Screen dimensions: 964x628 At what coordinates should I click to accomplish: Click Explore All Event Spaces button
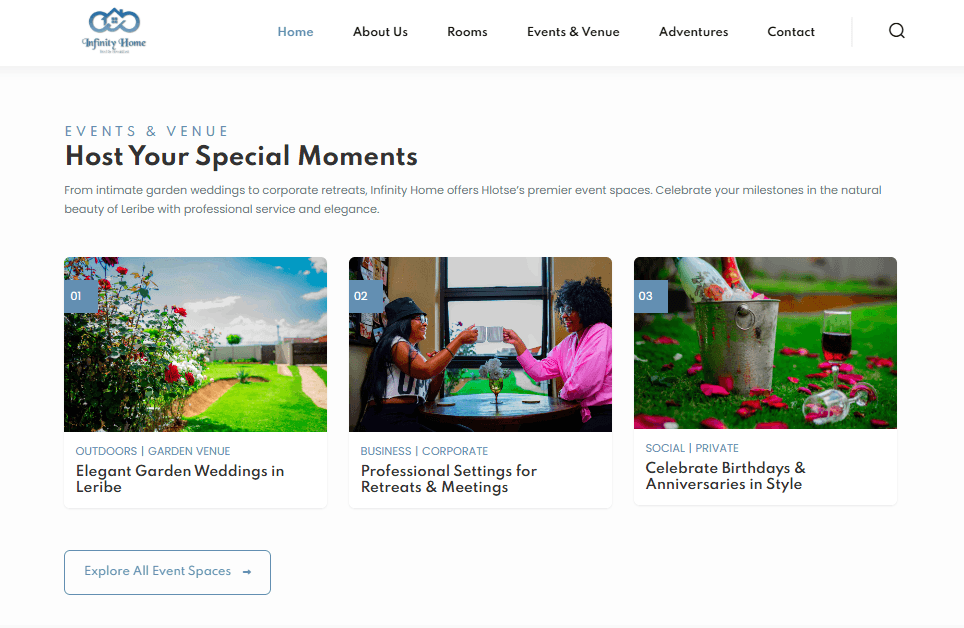(x=167, y=572)
